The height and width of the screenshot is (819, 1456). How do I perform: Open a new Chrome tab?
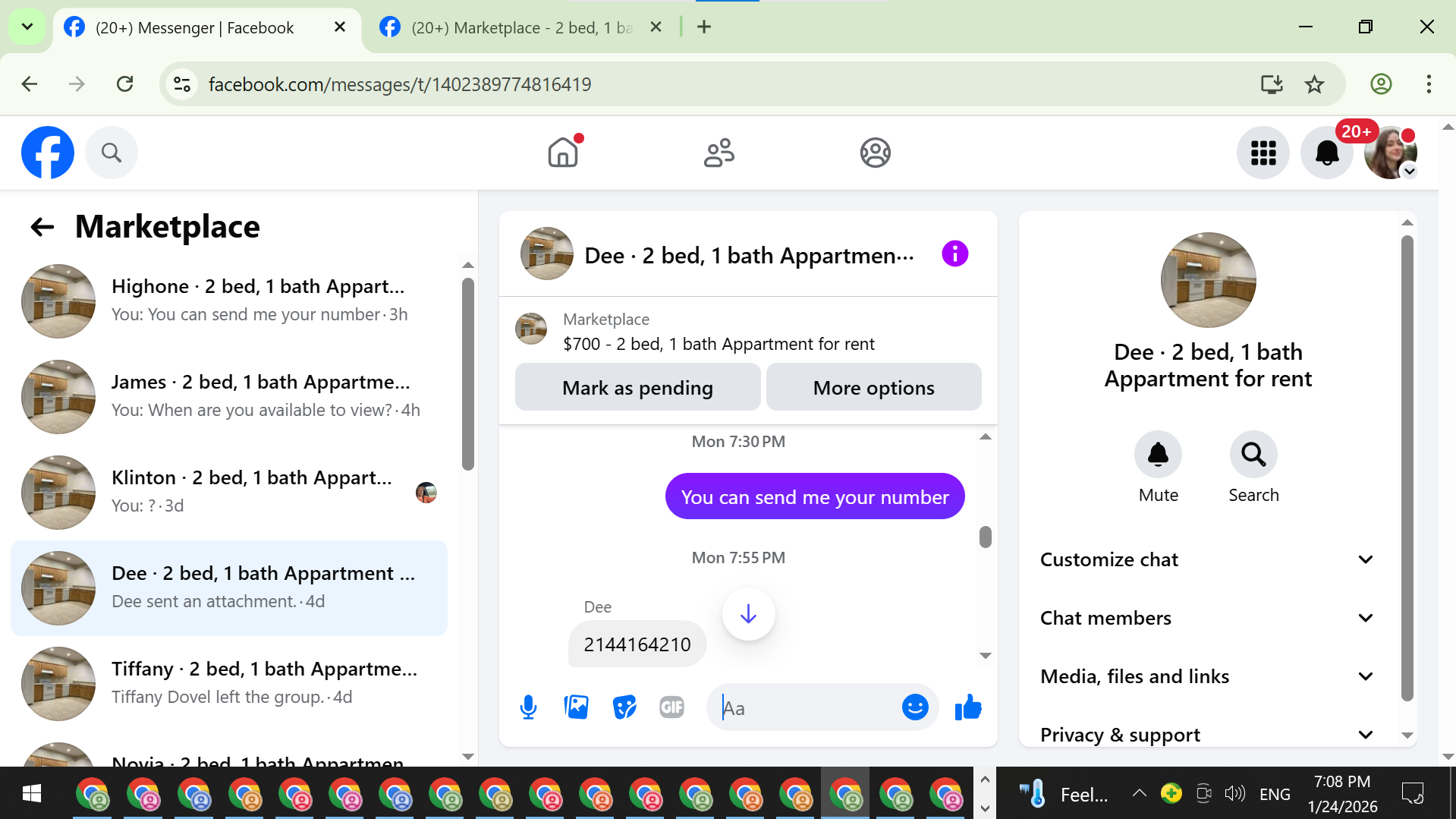pos(704,27)
